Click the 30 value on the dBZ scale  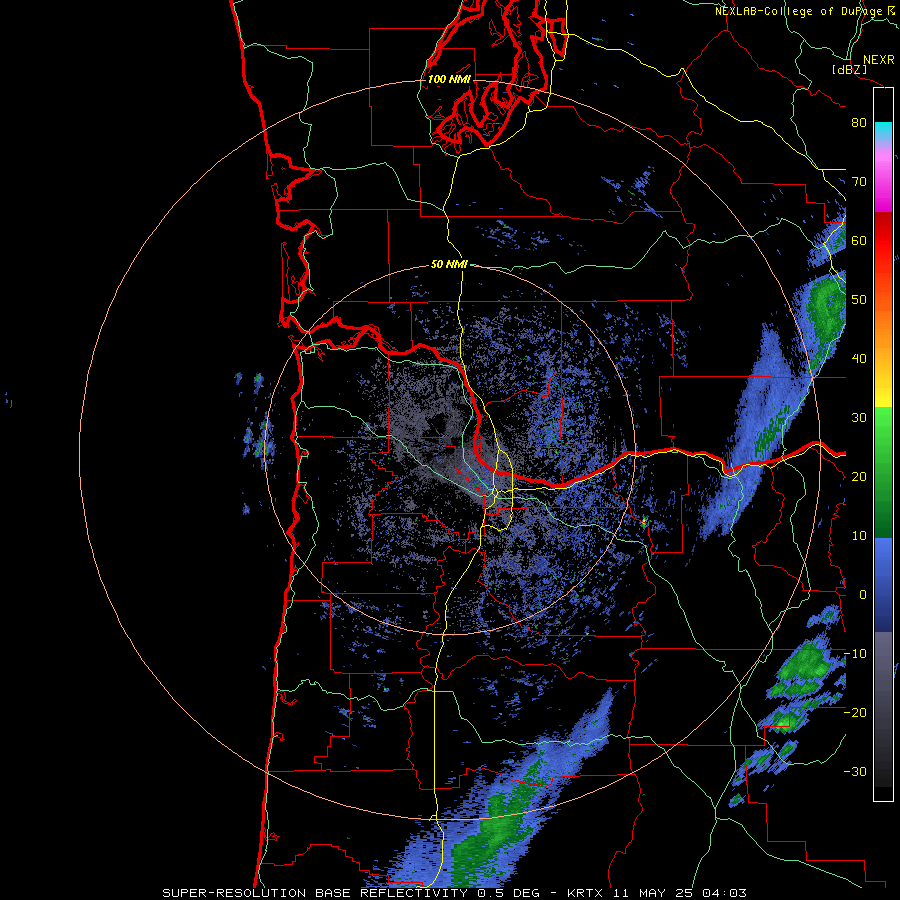click(x=859, y=417)
